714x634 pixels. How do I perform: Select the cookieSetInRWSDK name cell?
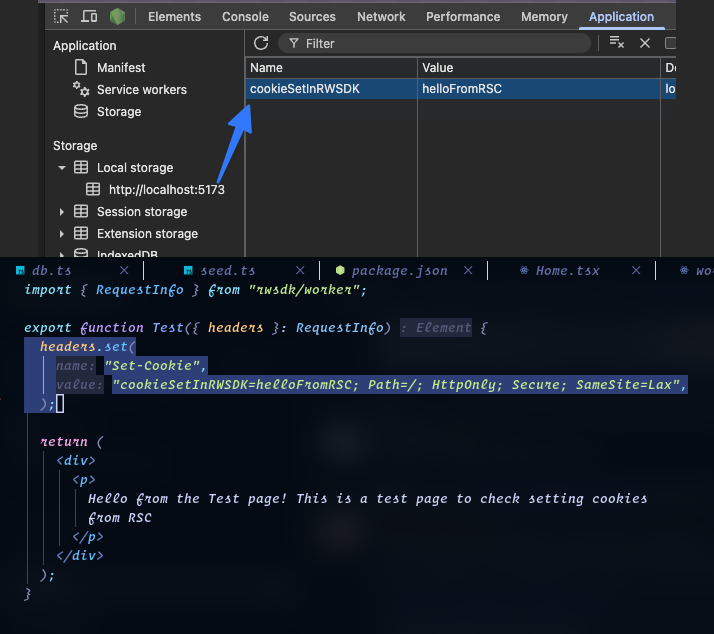[332, 89]
